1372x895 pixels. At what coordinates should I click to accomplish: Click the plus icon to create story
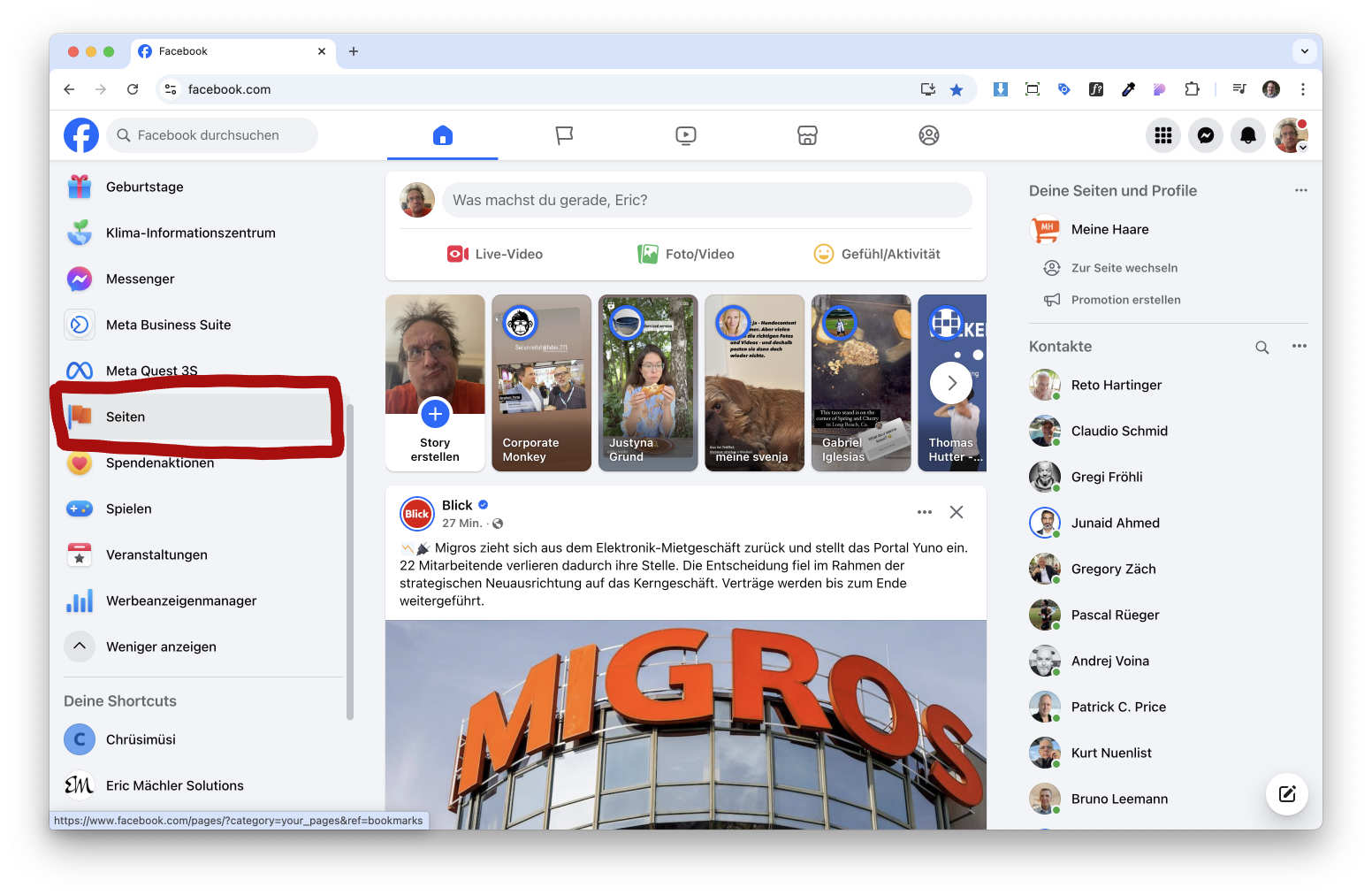point(435,414)
